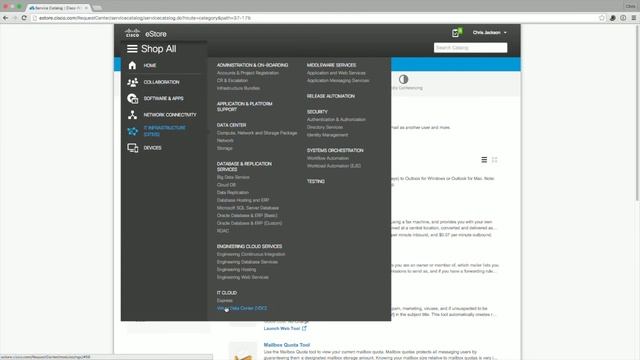Screen dimensions: 640x360
Task: Open the Software & Apps category icon
Action: click(x=132, y=98)
